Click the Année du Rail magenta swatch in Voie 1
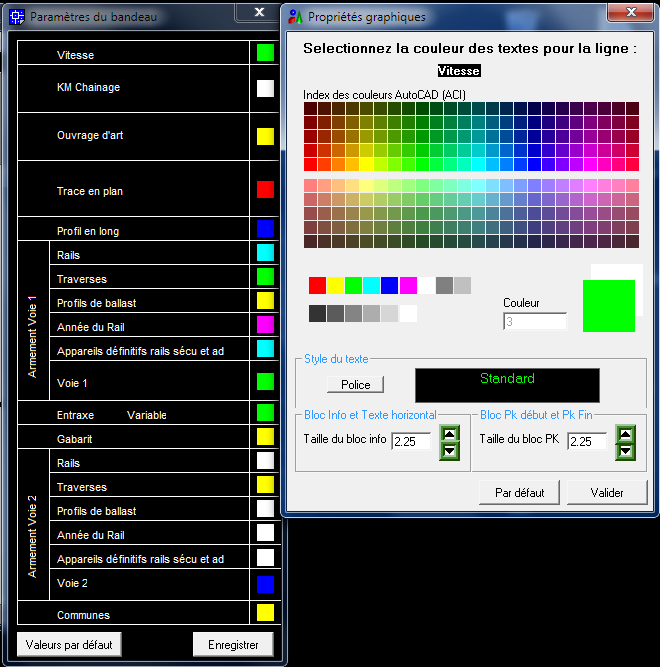660x667 pixels. pyautogui.click(x=265, y=325)
